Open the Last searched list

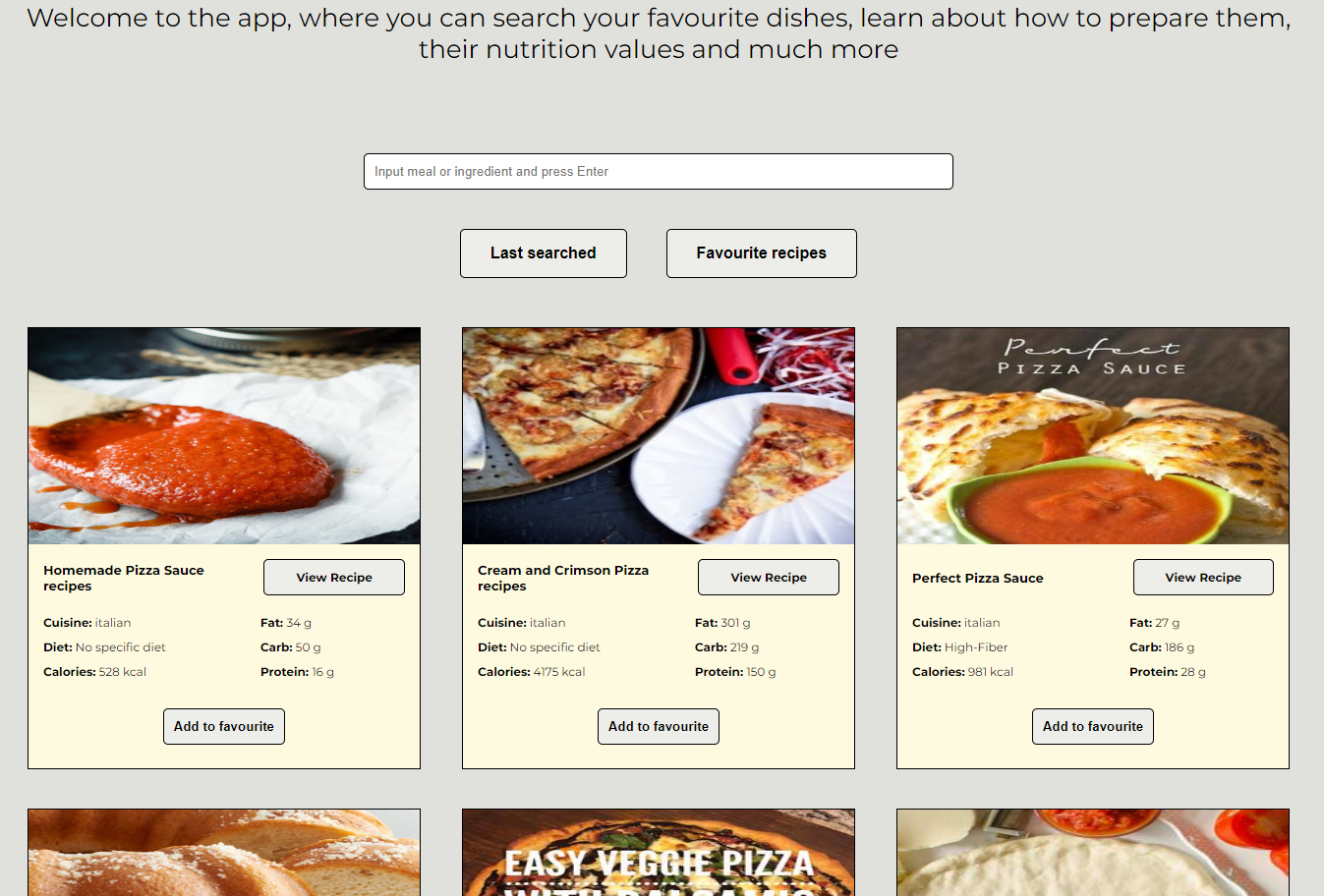543,252
